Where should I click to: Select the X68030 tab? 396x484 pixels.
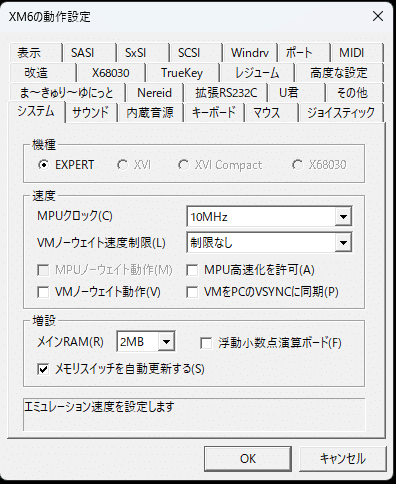click(x=111, y=73)
